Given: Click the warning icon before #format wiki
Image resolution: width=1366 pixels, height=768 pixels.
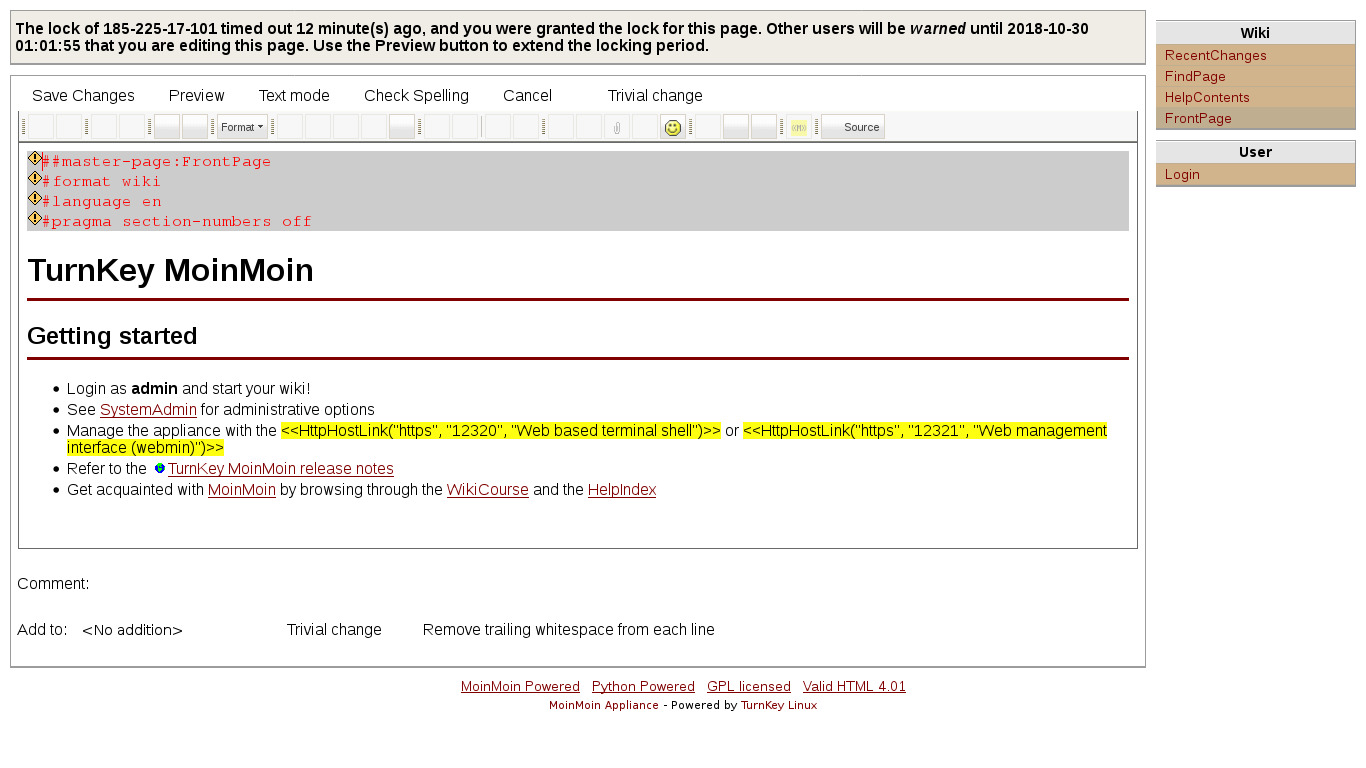Looking at the screenshot, I should [x=34, y=178].
